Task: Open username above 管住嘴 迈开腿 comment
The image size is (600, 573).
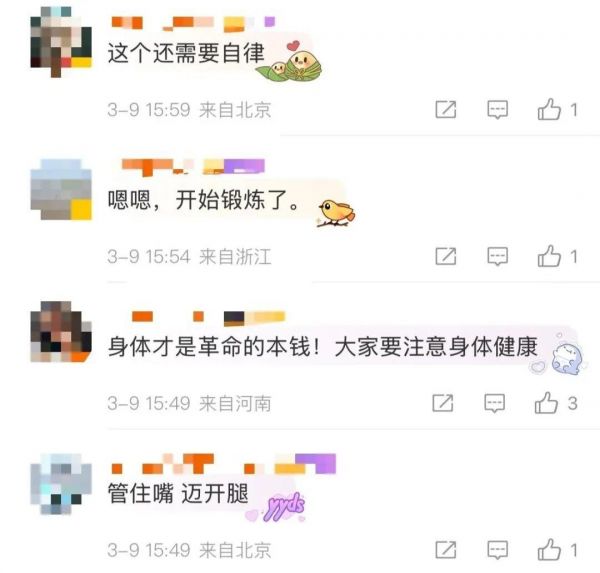Action: click(x=223, y=464)
